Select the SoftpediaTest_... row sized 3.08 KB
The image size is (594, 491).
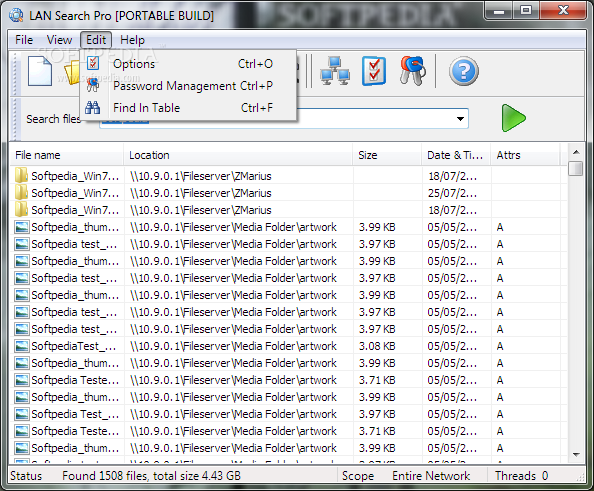coord(288,346)
